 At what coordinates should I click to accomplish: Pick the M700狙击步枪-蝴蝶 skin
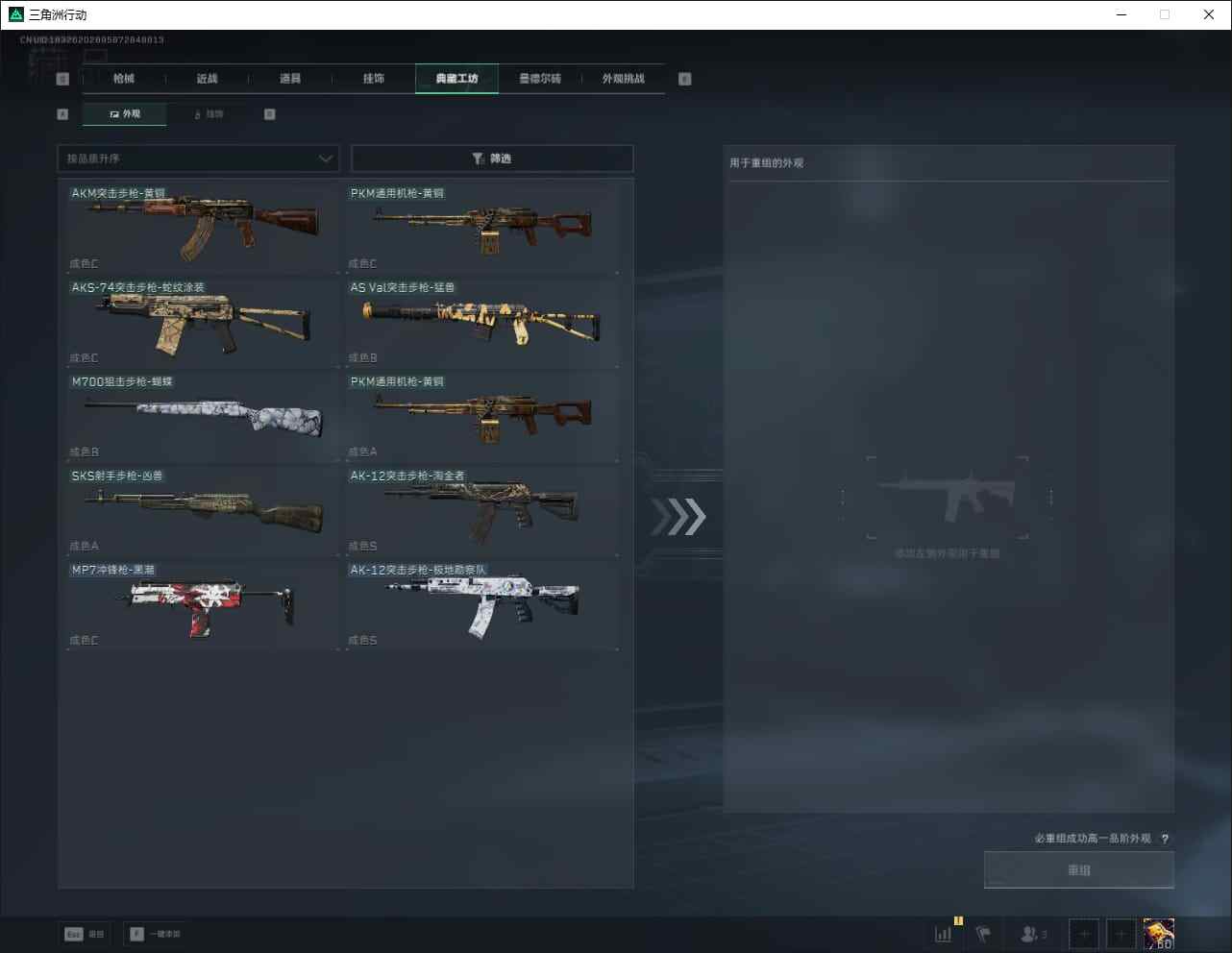[x=203, y=415]
